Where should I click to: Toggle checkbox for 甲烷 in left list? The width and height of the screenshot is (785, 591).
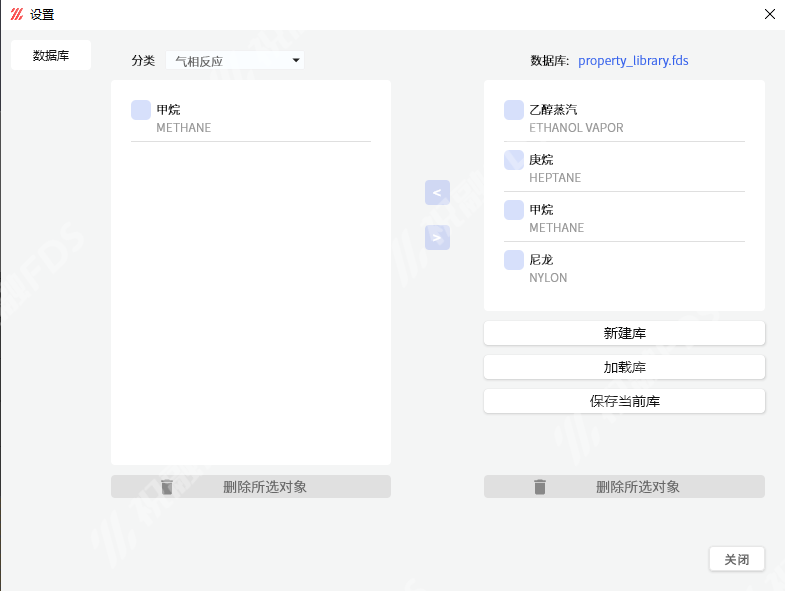click(x=141, y=110)
